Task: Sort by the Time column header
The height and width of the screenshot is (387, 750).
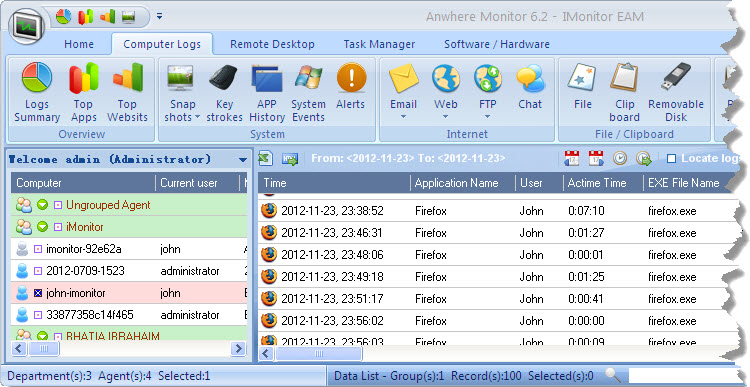Action: pos(334,183)
